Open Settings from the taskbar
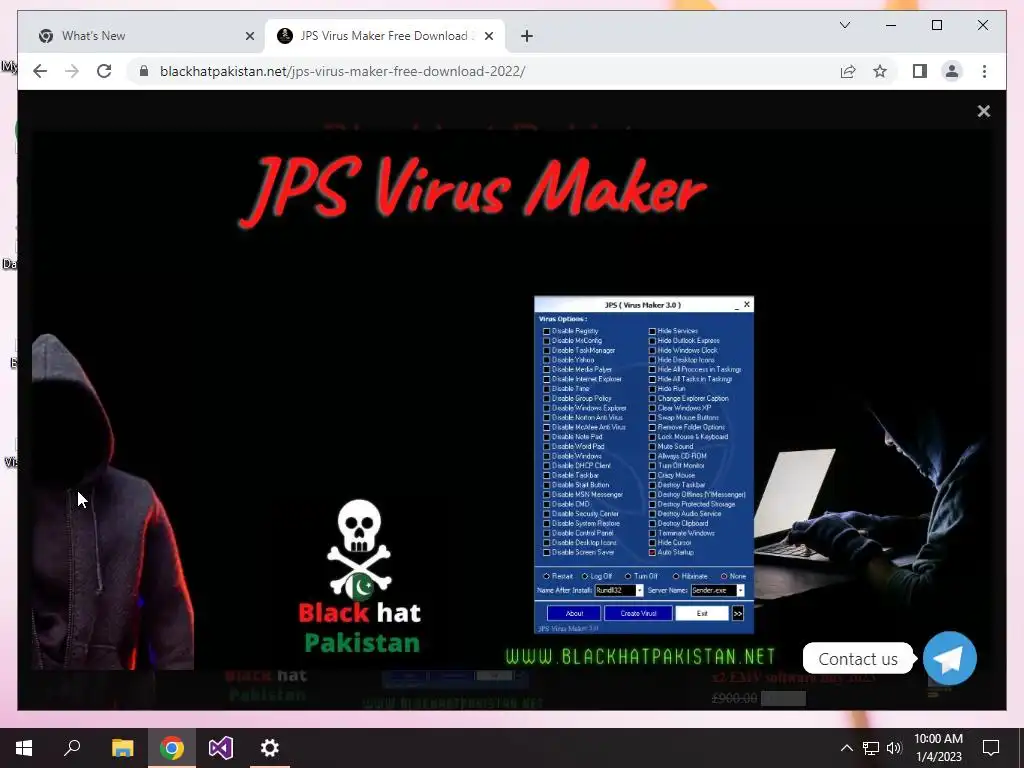This screenshot has height=768, width=1024. click(270, 748)
